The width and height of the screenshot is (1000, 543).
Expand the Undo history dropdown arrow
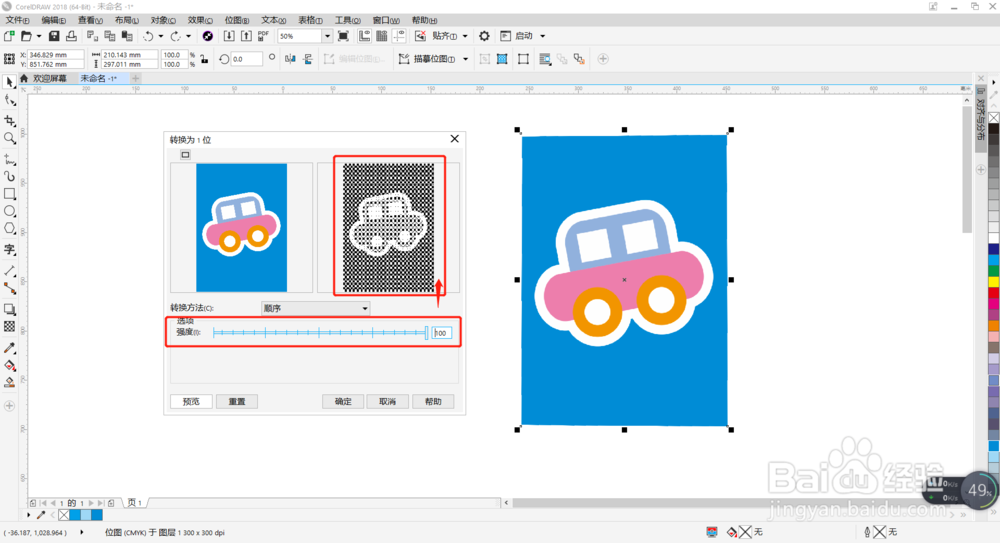(x=161, y=36)
